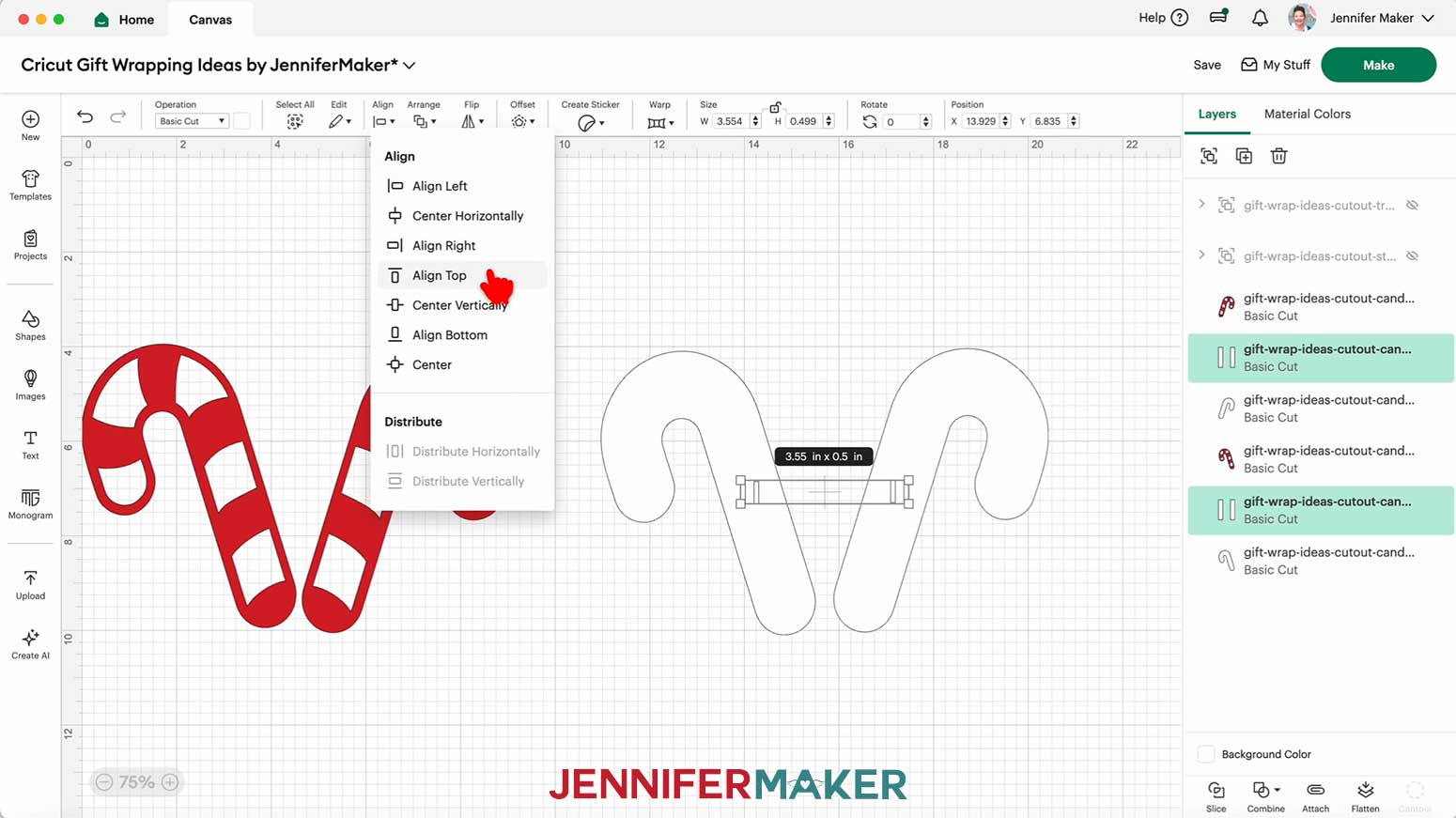Switch to the Material Colors tab
The width and height of the screenshot is (1456, 818).
[1308, 114]
